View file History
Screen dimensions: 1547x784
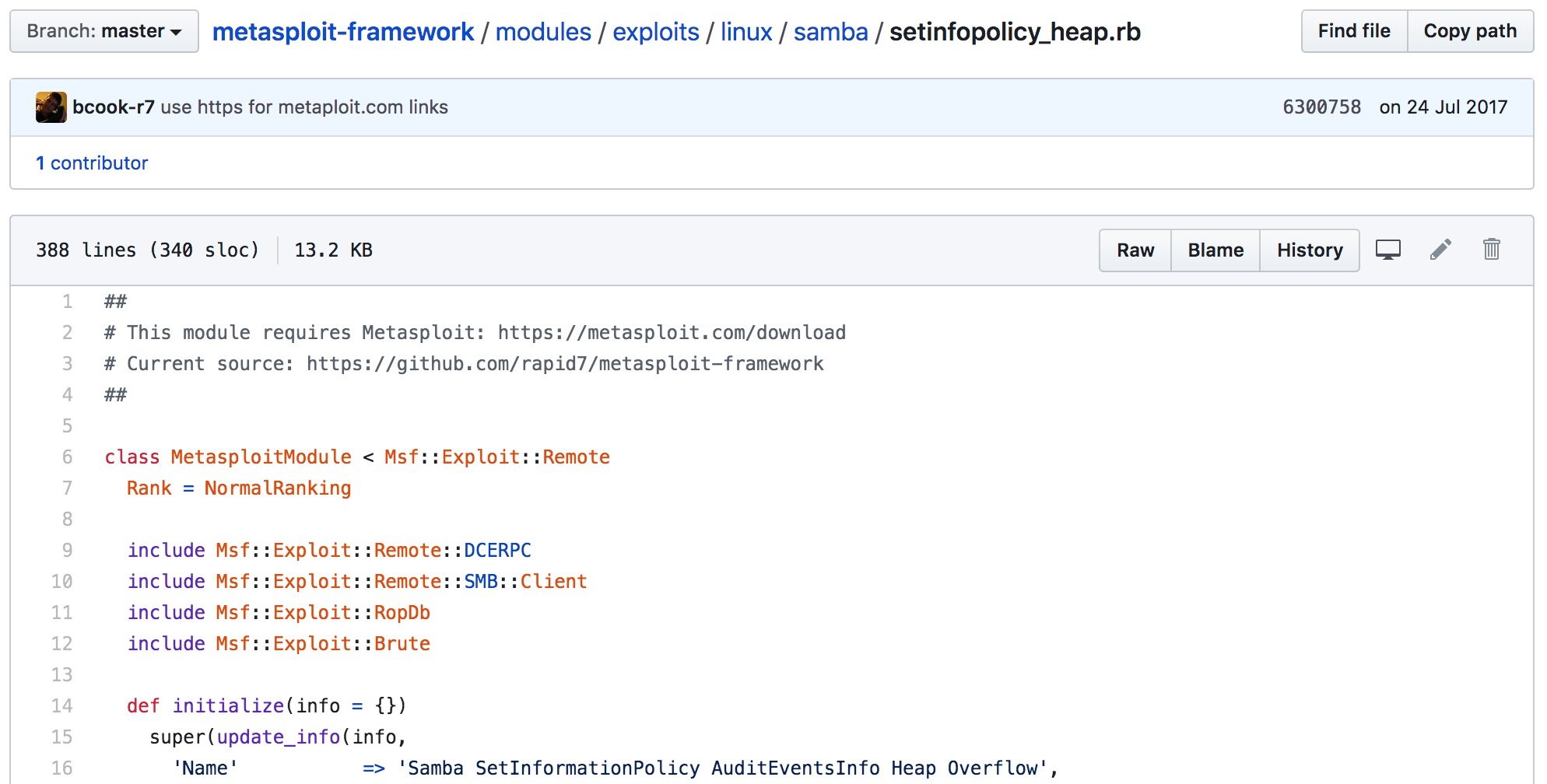(x=1310, y=250)
